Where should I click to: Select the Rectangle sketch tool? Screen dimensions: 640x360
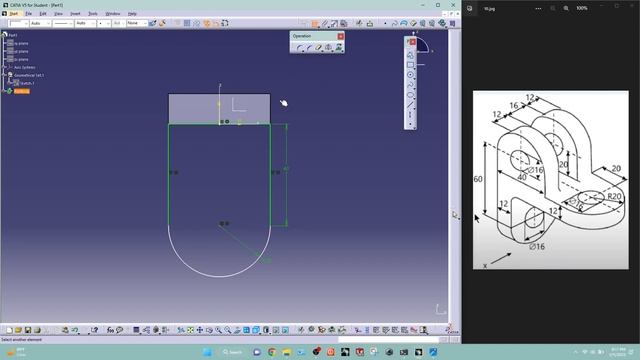pos(410,65)
